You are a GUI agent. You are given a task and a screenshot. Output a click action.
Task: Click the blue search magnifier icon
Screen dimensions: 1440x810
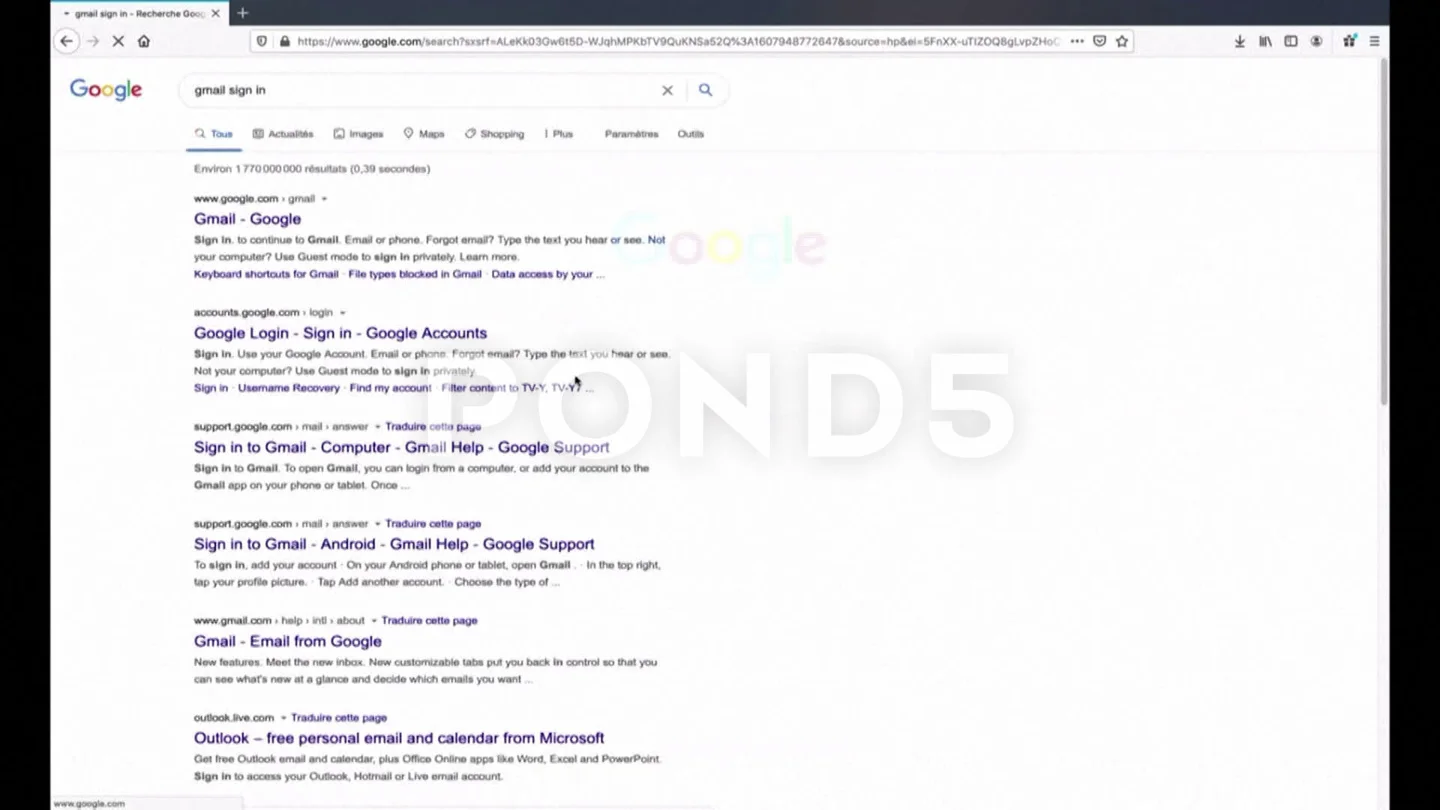[705, 90]
